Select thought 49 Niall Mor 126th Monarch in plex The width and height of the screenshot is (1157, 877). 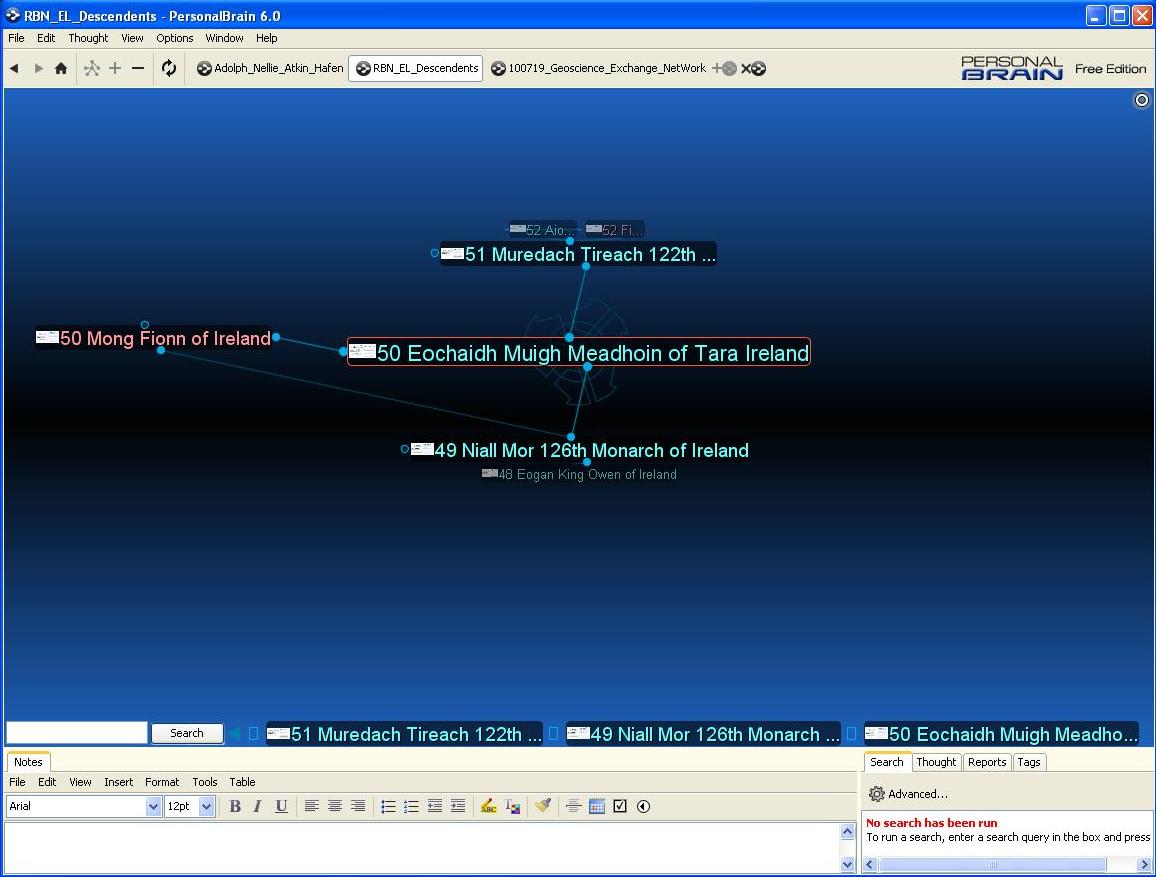[580, 450]
